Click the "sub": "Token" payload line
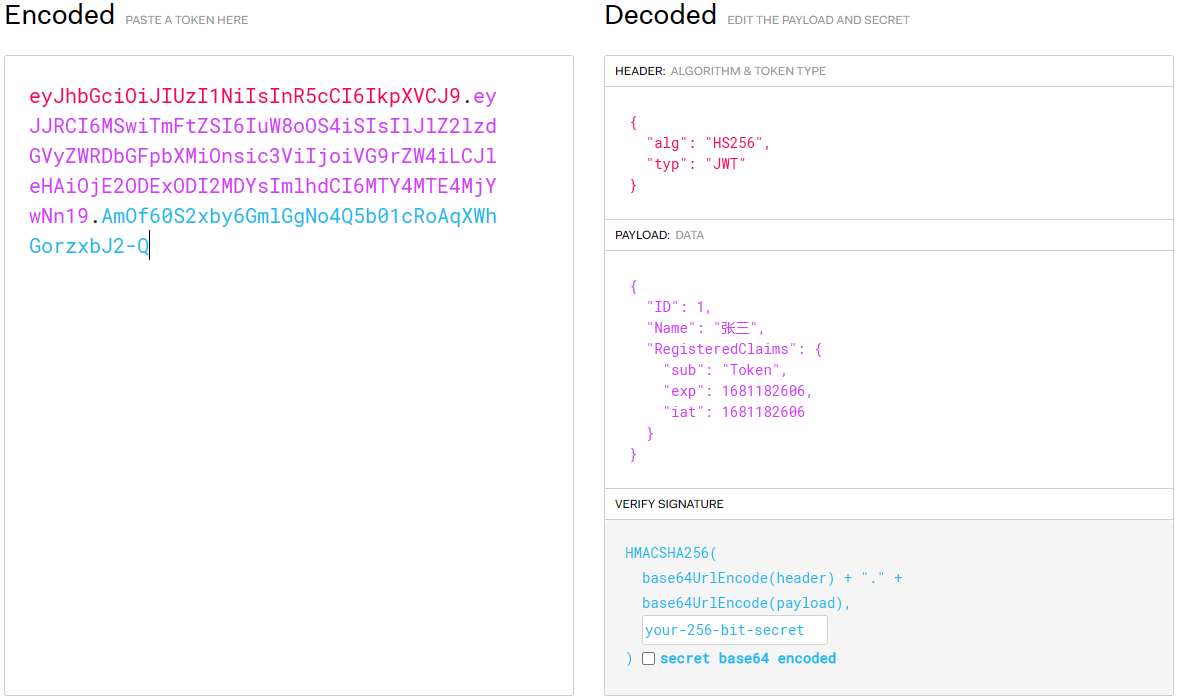Viewport: 1178px width, 698px height. [x=724, y=370]
